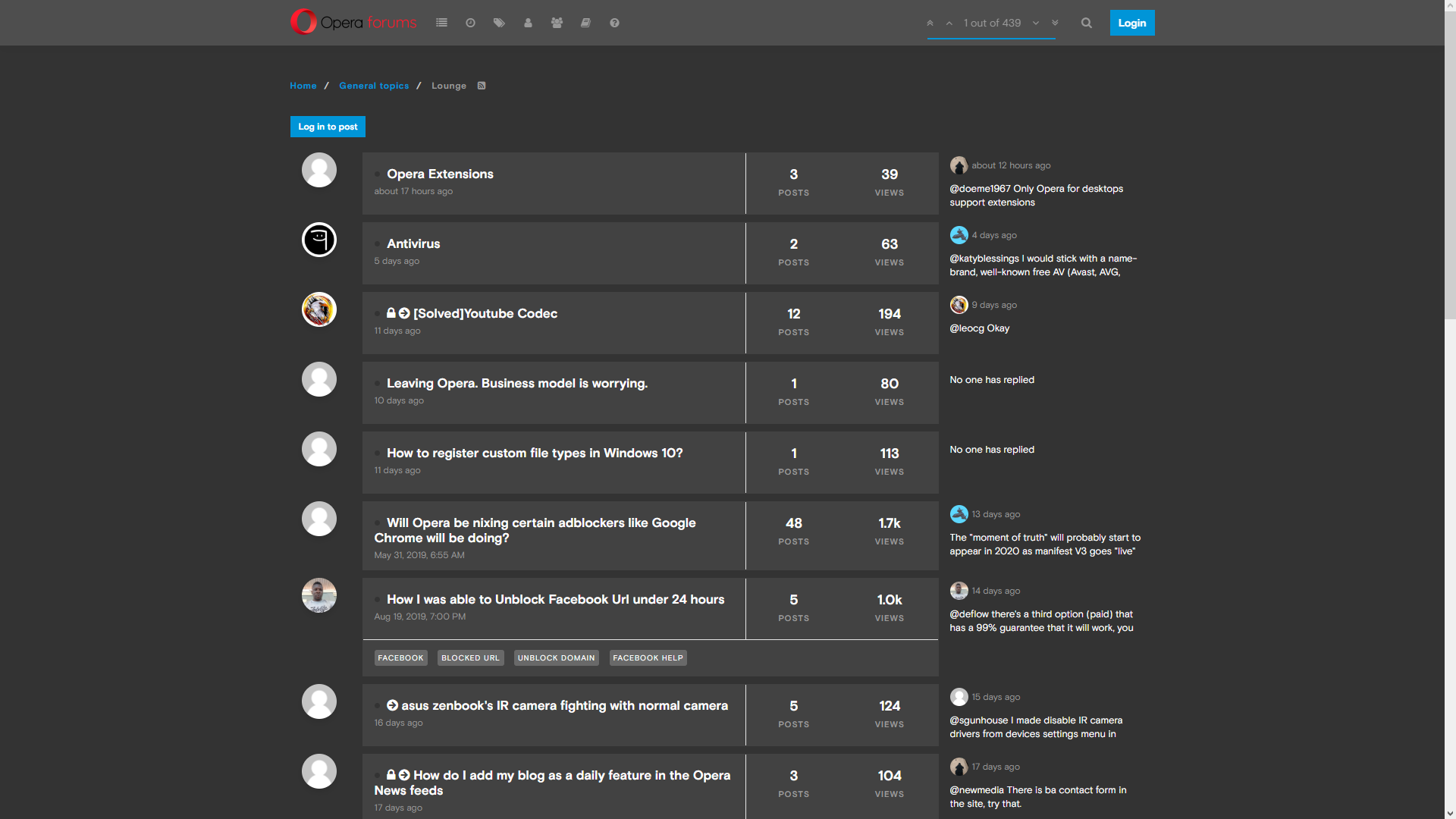Jump to first page double-up arrow
This screenshot has height=819, width=1456.
930,23
